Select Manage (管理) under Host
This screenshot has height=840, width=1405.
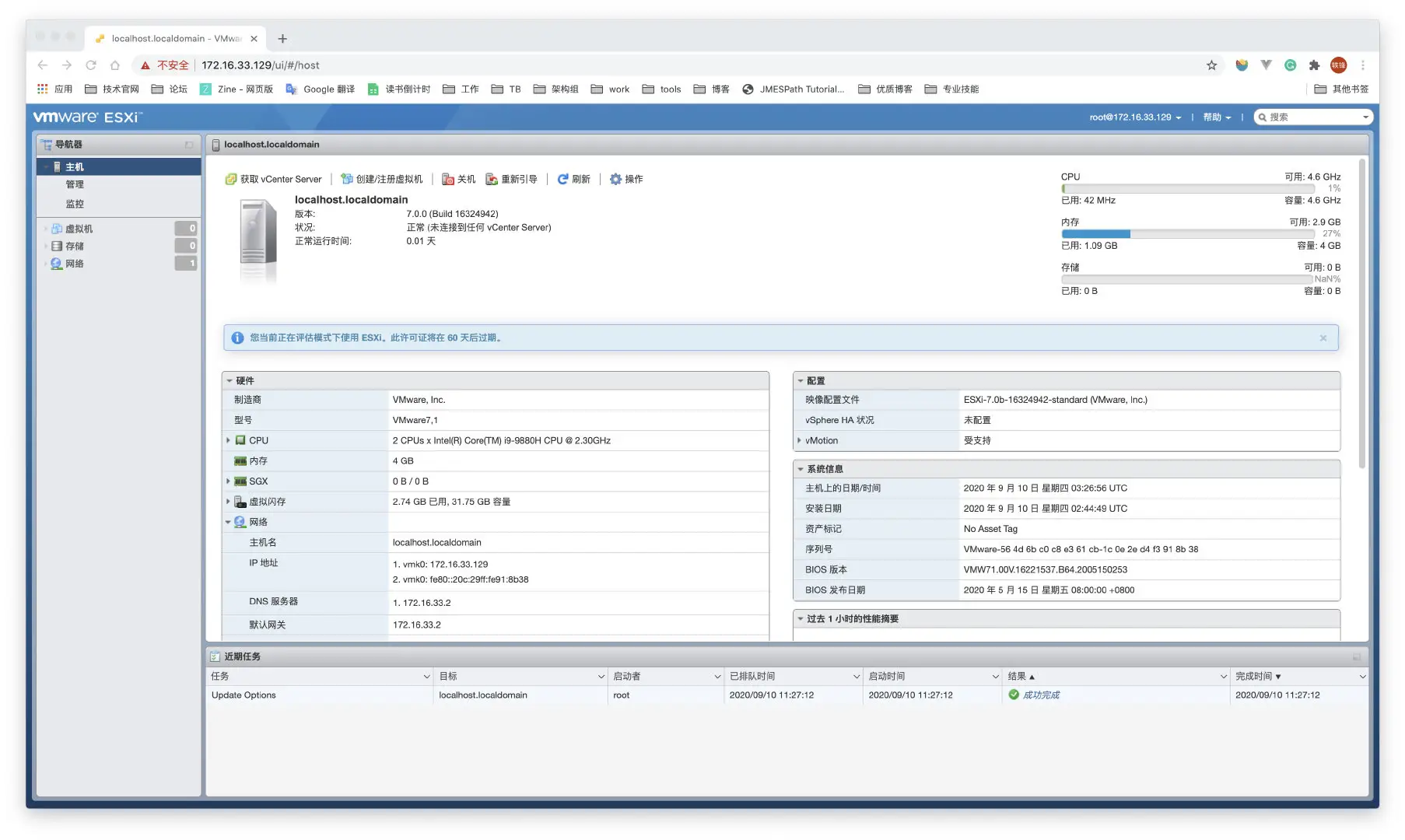75,184
